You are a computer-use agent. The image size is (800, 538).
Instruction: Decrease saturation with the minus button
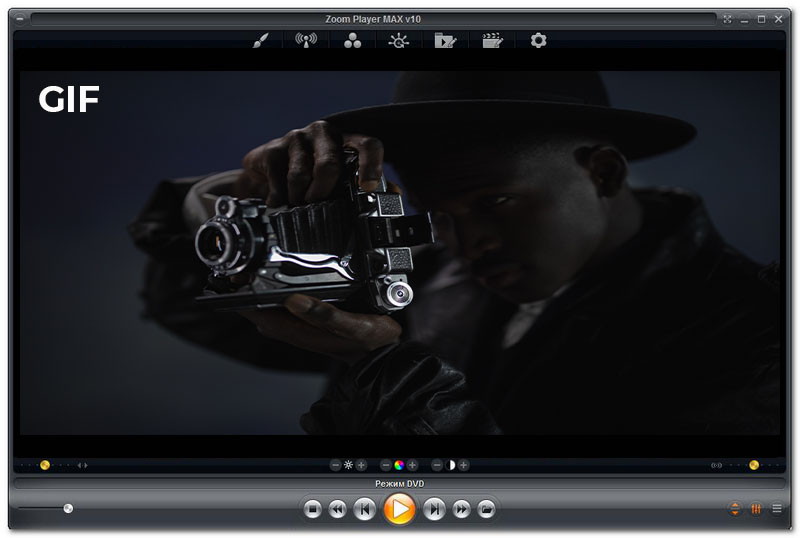[386, 465]
